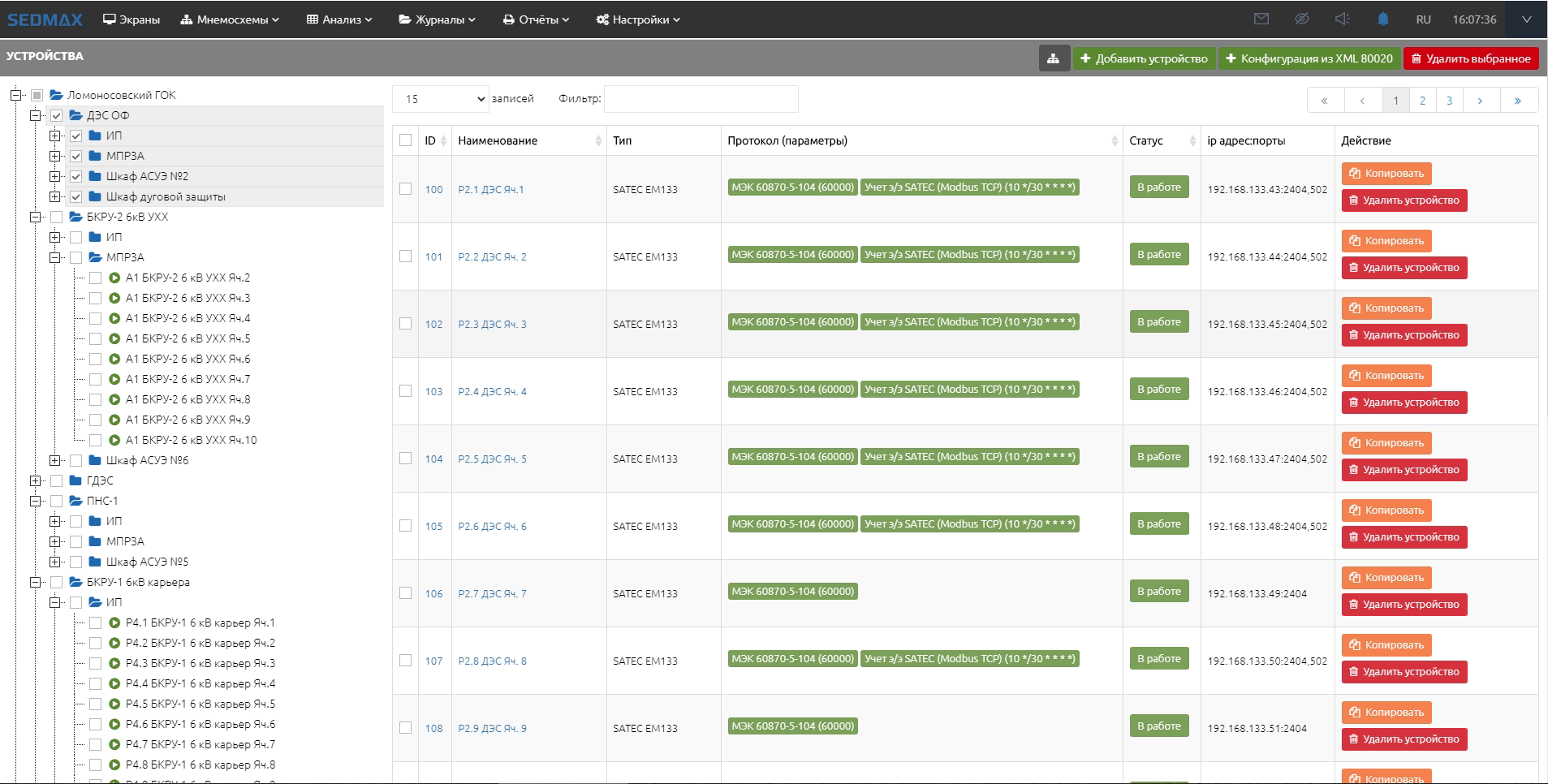Open the Настройки menu

point(638,19)
